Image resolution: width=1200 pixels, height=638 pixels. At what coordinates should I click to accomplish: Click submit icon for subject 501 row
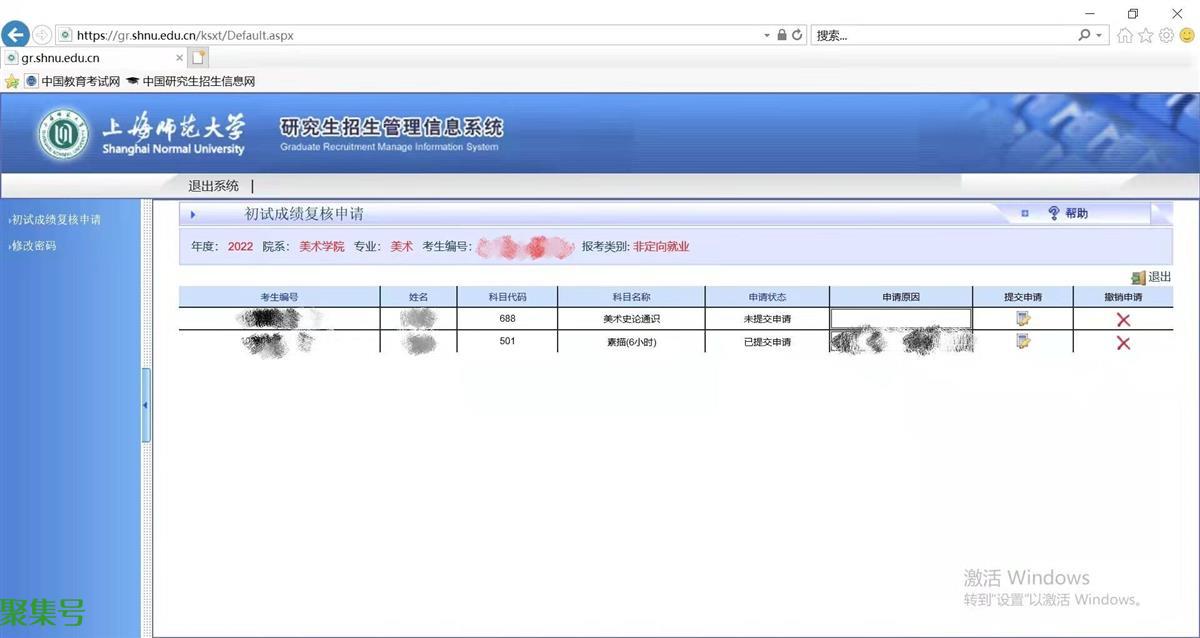click(1023, 342)
